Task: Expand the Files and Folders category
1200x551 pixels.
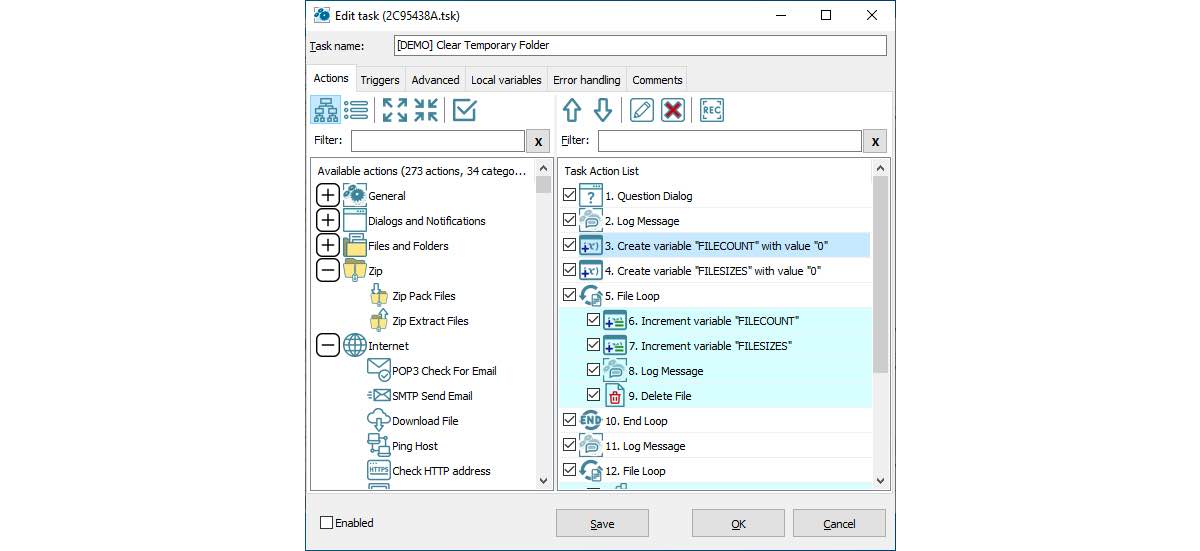Action: pos(328,246)
